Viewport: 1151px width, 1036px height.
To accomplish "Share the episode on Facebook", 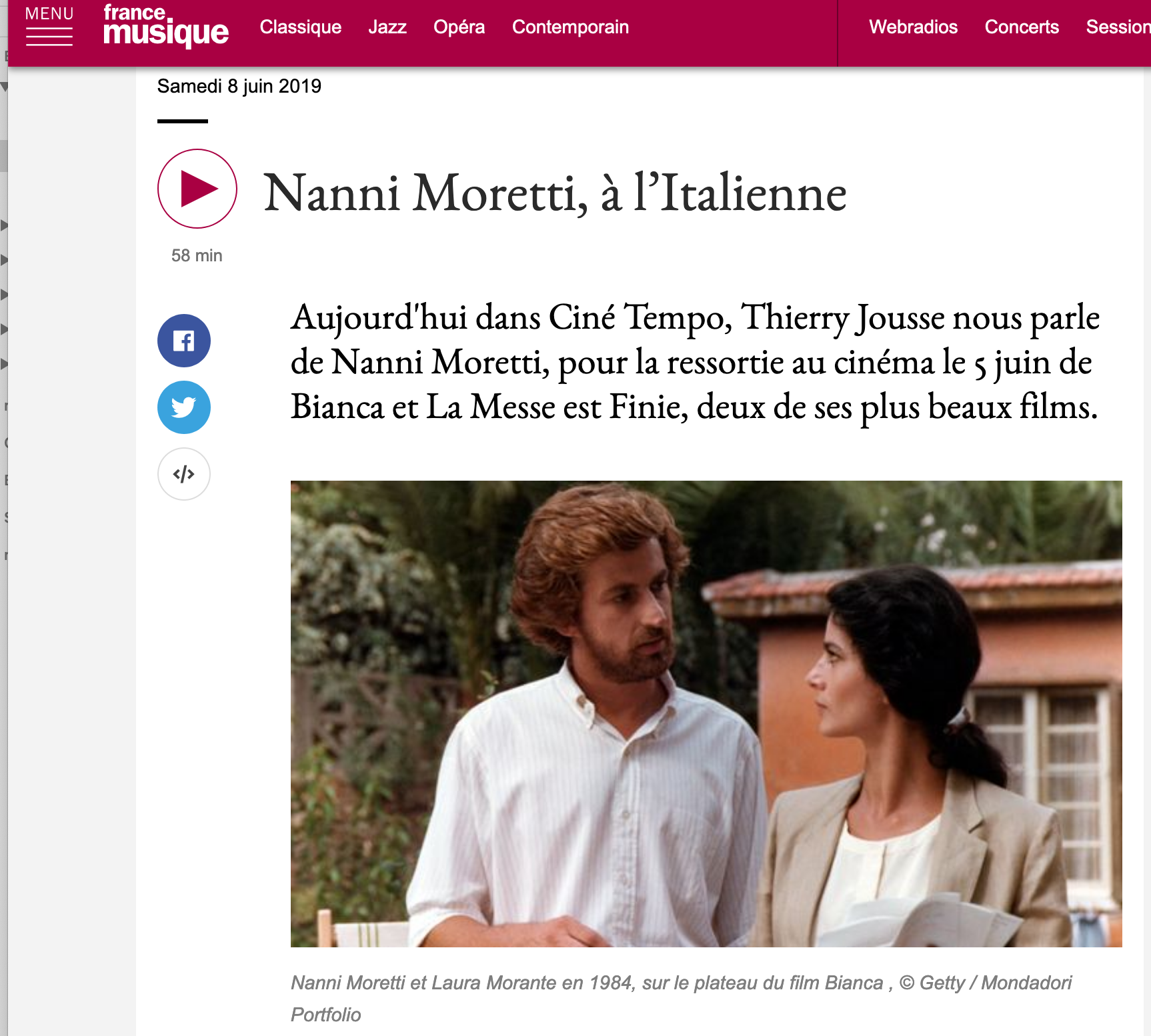I will tap(184, 341).
